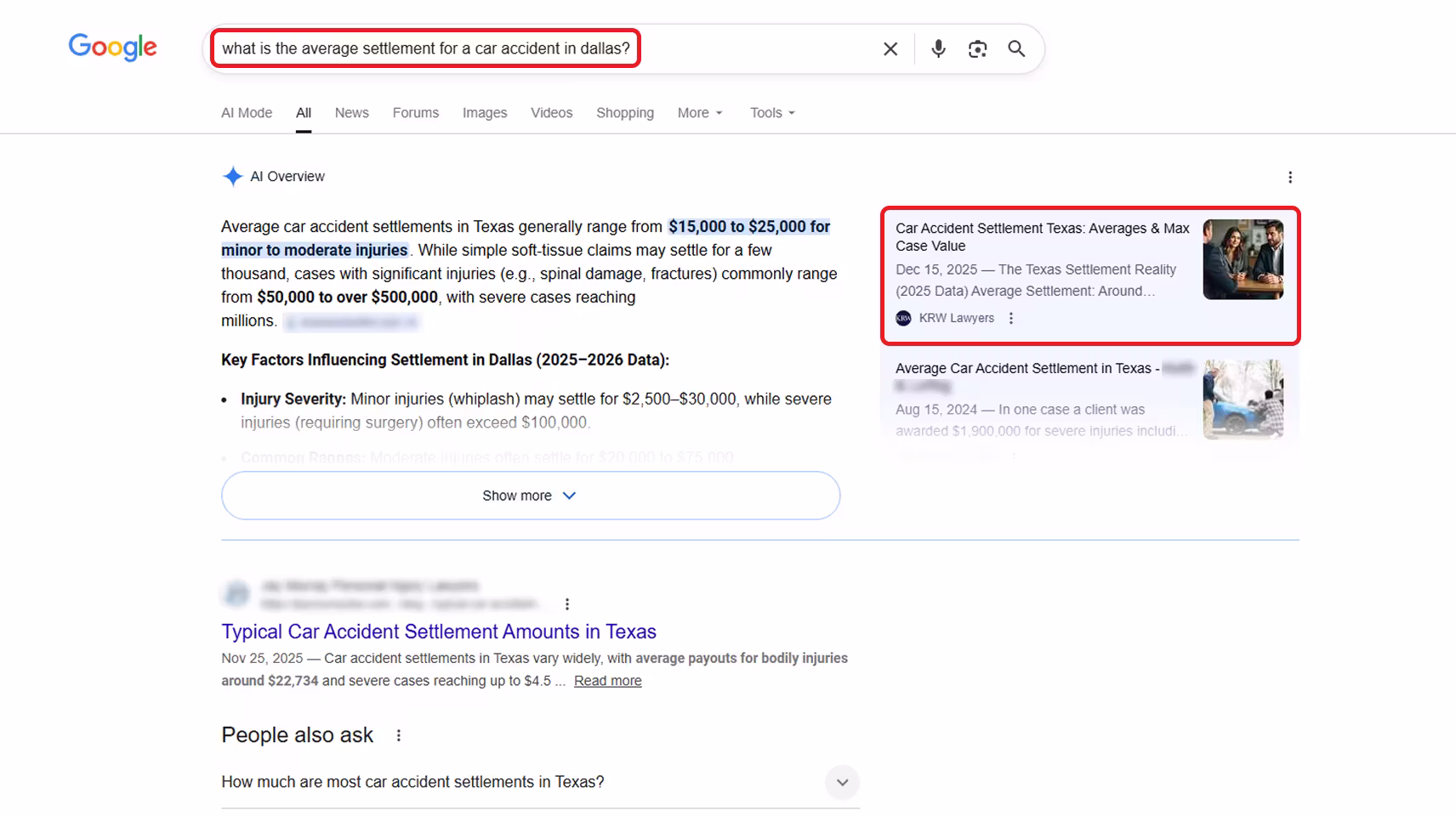Click the KRW Lawyers source favicon
The width and height of the screenshot is (1456, 816).
point(903,318)
